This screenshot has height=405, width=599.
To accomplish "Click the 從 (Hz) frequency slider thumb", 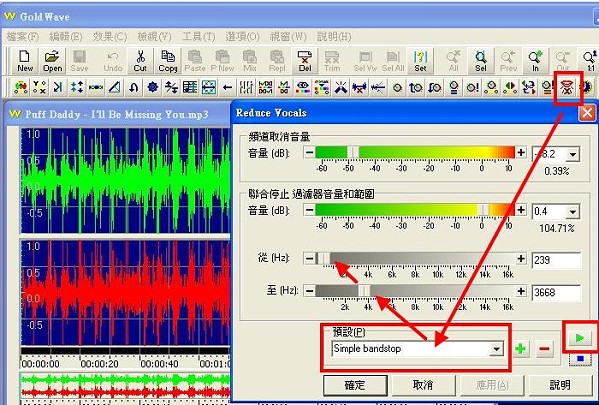I will [x=324, y=259].
